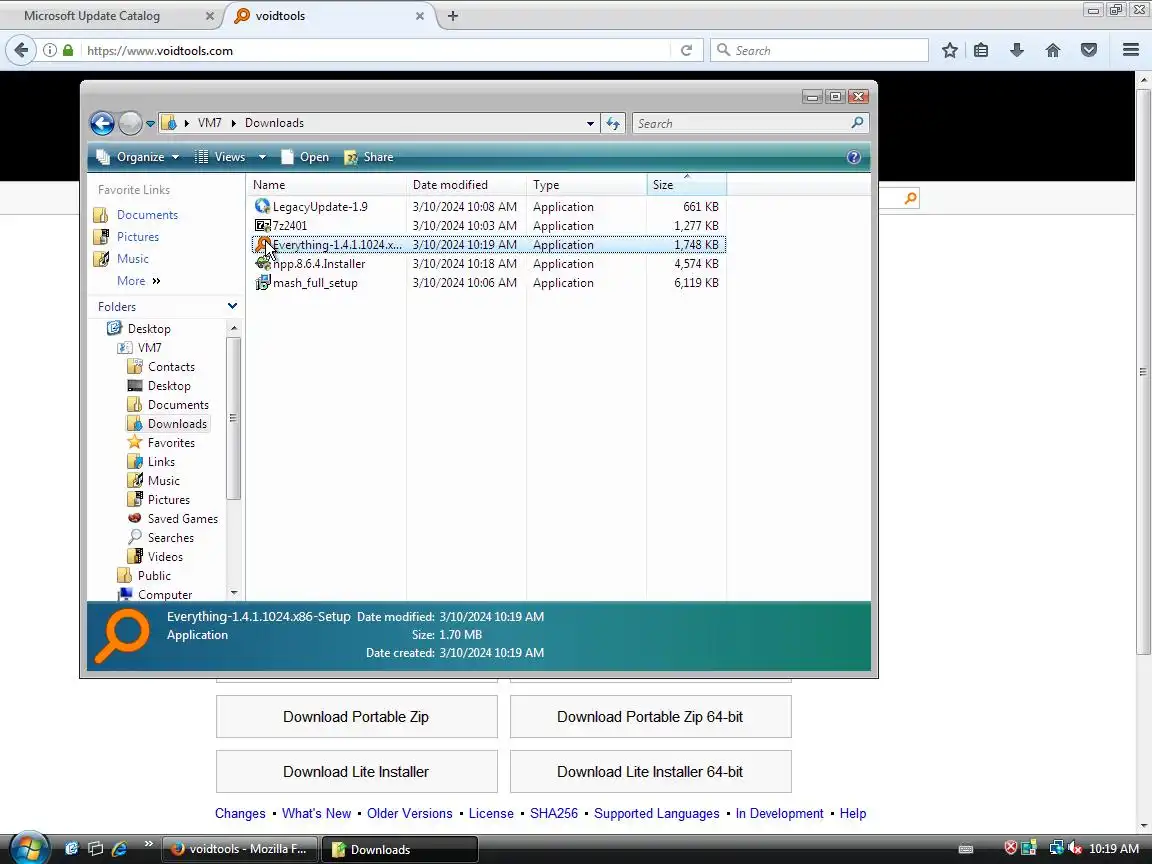The image size is (1152, 864).
Task: Sort by Date modified column header
Action: coord(466,184)
